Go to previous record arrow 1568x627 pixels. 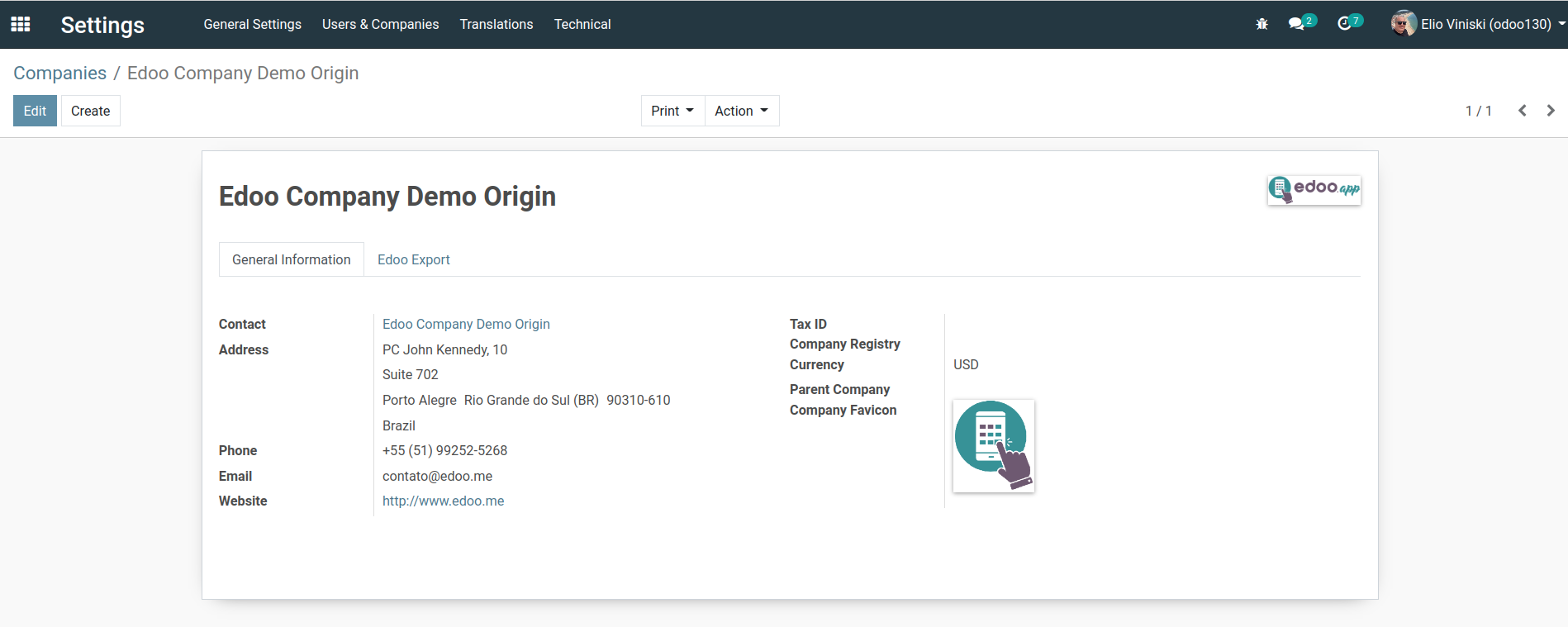tap(1522, 111)
